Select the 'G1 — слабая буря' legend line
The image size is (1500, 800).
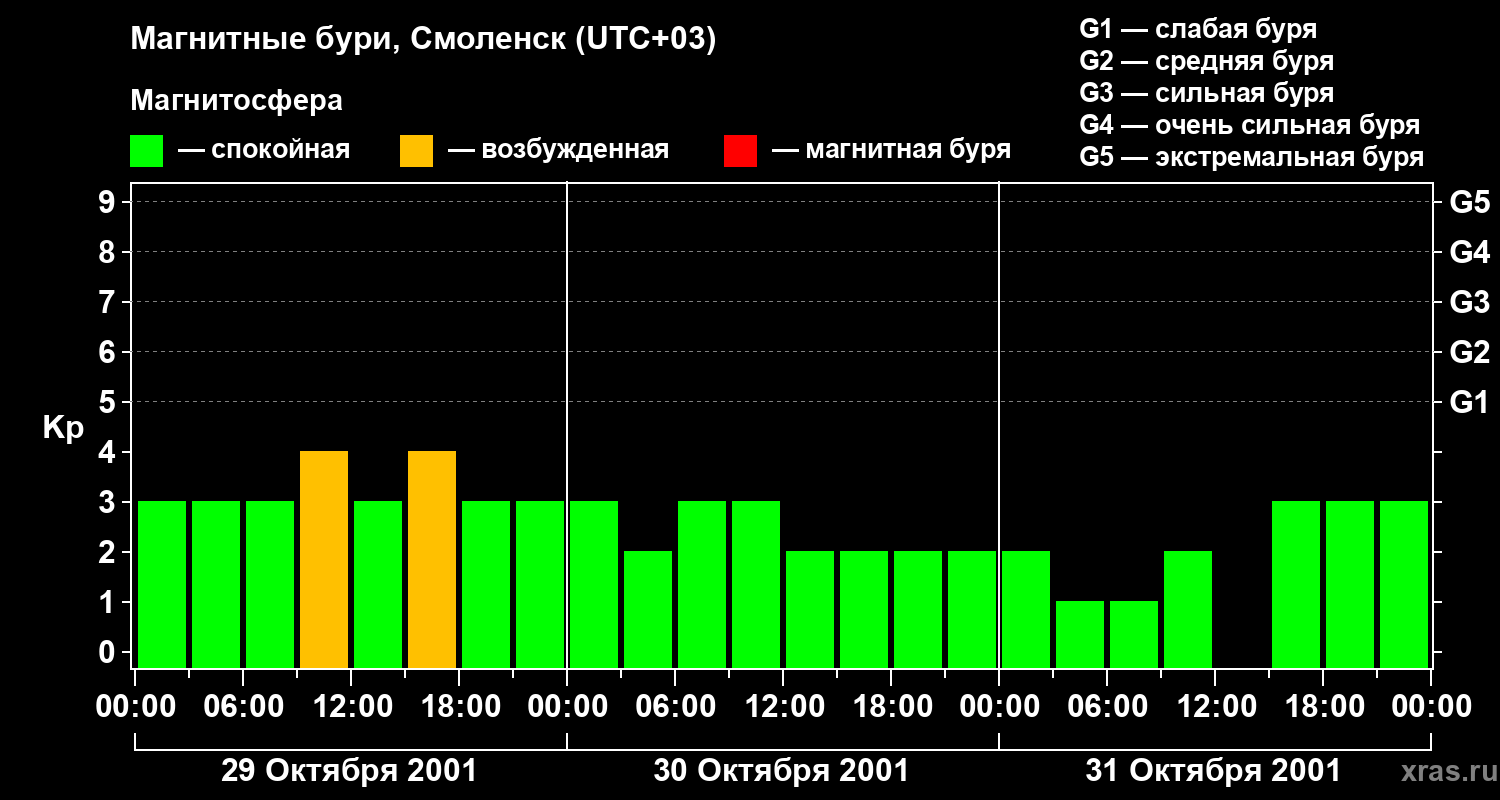[x=1198, y=29]
